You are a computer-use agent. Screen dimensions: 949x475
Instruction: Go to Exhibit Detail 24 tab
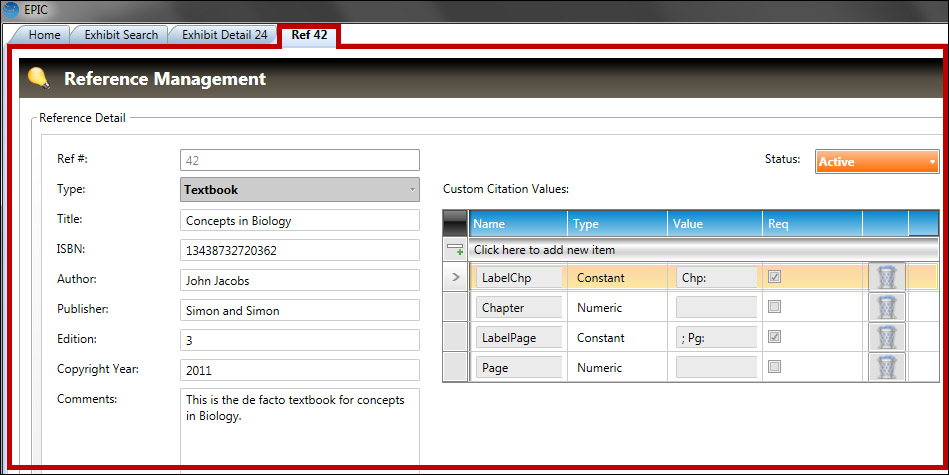click(224, 35)
